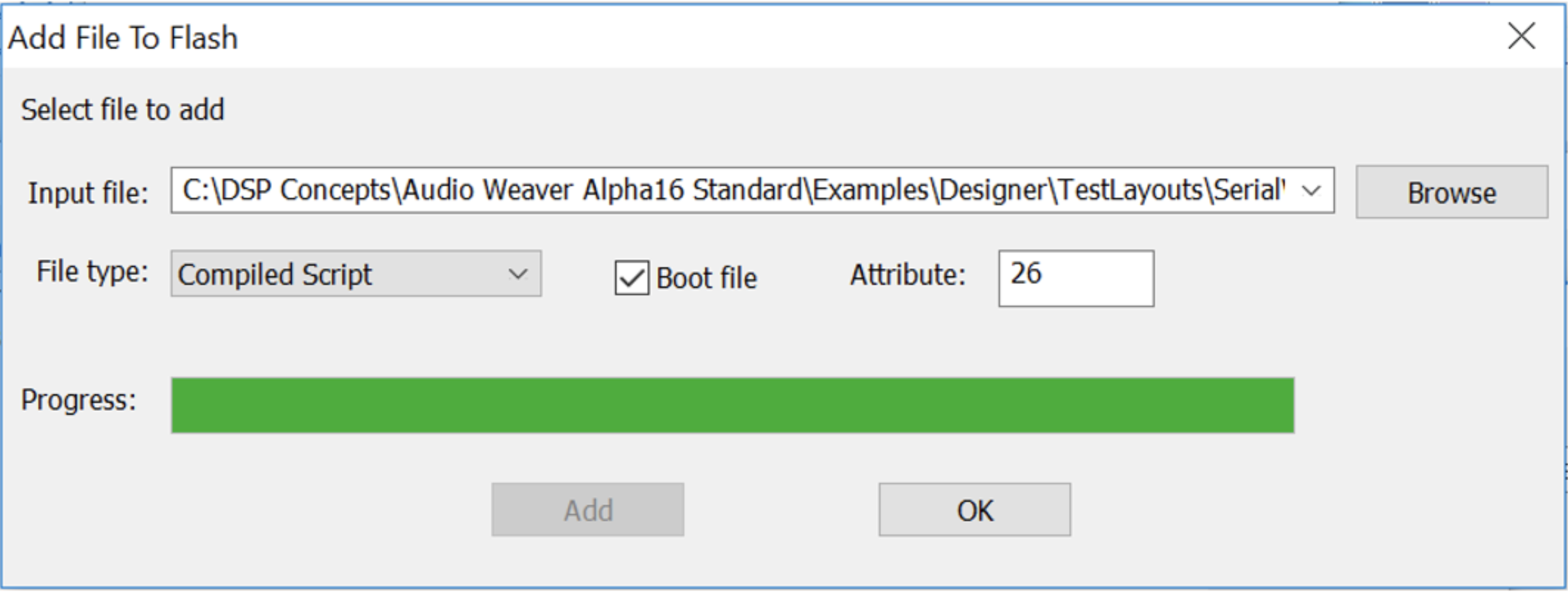
Task: Open the File type combo box
Action: [x=355, y=274]
